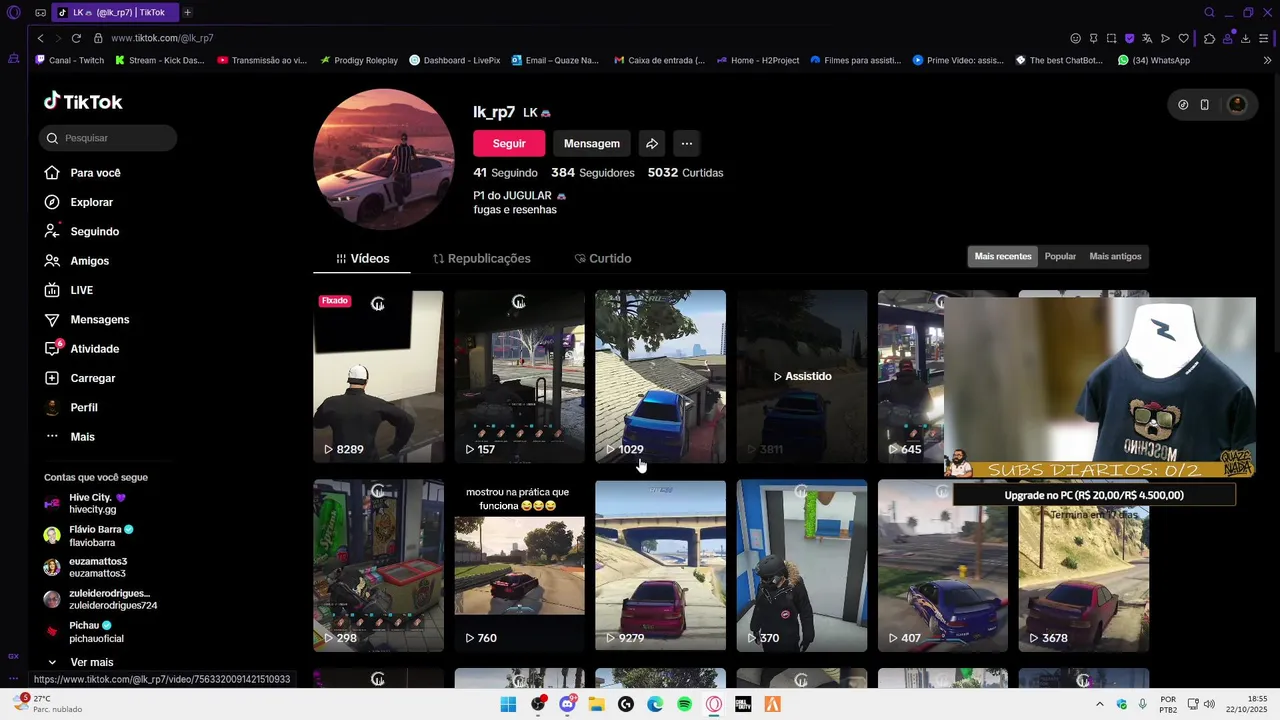Open the Prodigy Roleplay bookmark

[x=359, y=60]
